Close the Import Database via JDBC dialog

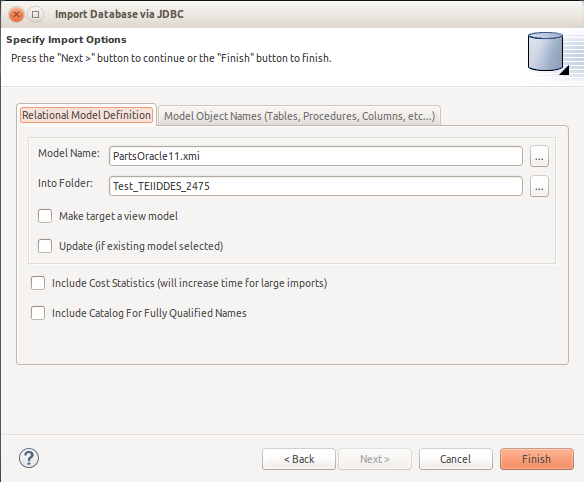coord(16,15)
